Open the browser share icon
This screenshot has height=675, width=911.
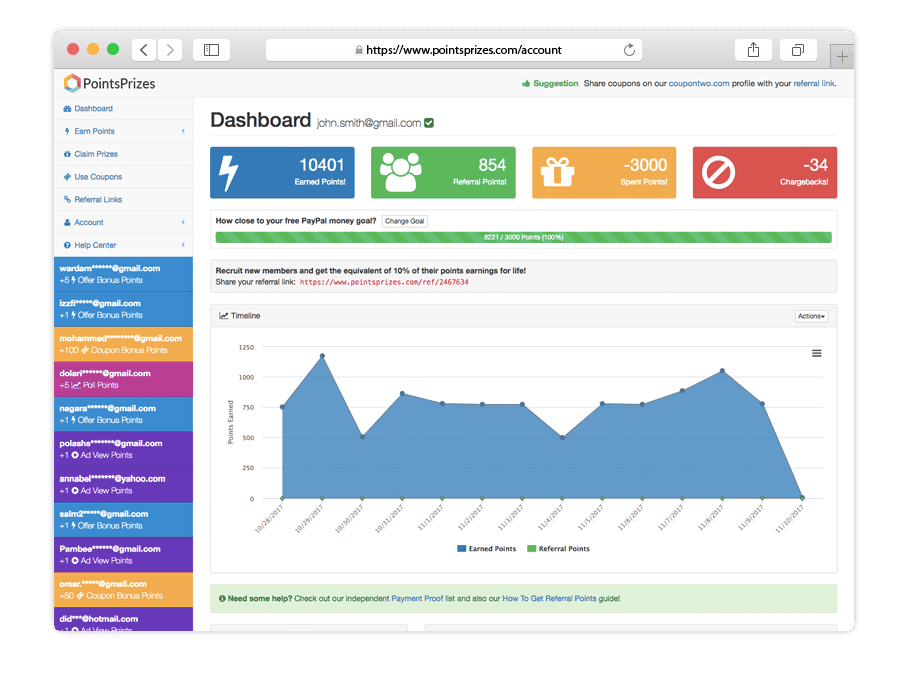point(753,50)
